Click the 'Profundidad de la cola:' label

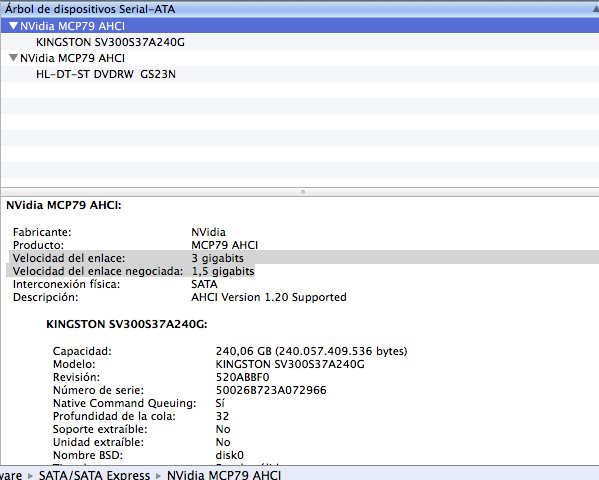tap(114, 416)
